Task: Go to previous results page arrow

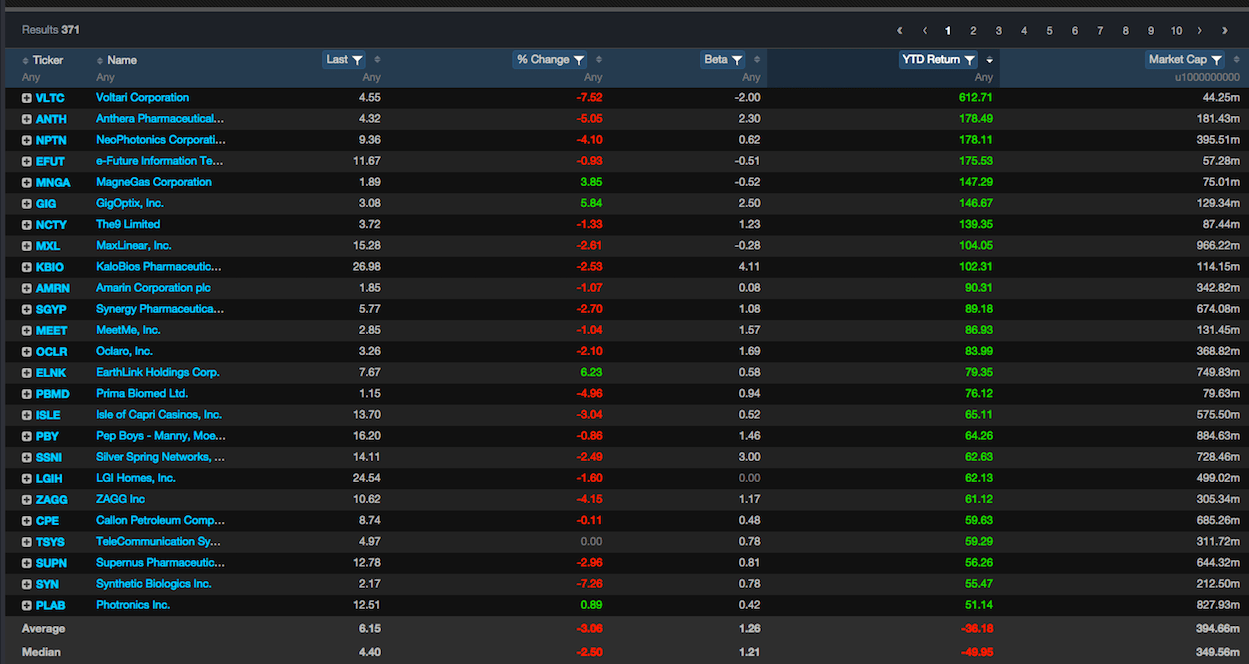Action: click(x=924, y=31)
